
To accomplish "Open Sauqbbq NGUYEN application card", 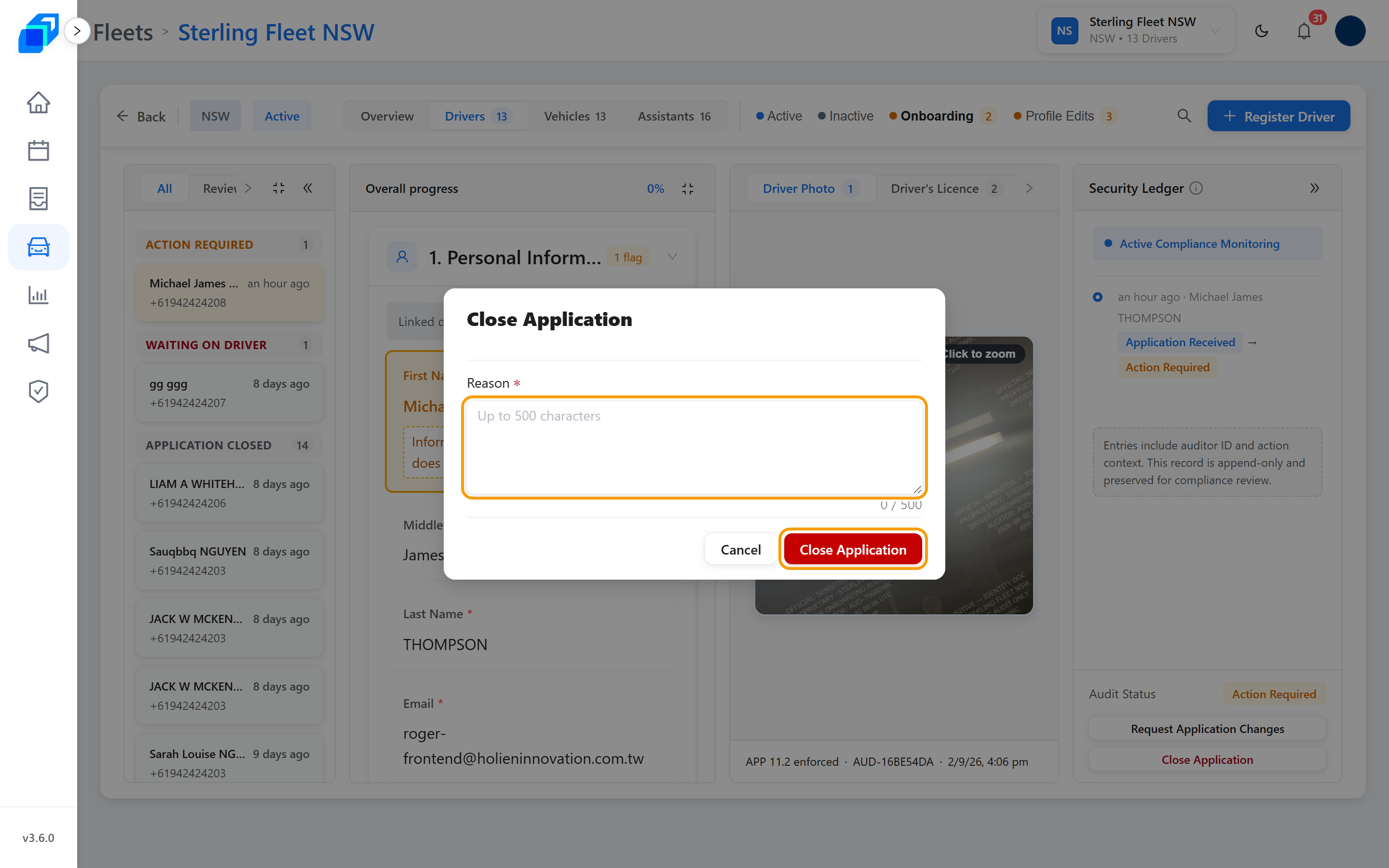I will tap(229, 561).
